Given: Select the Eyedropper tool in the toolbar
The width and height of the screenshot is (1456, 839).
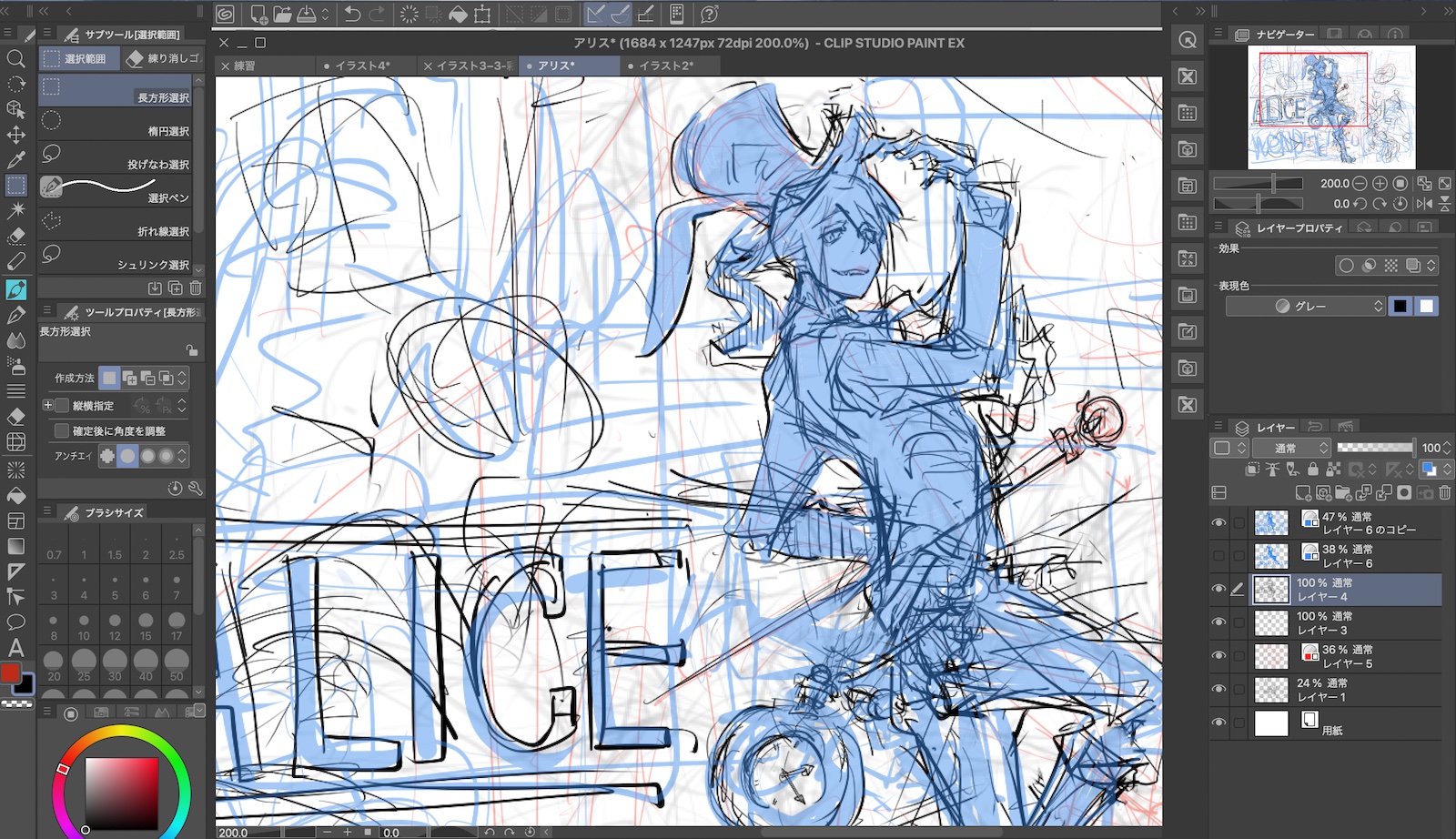Looking at the screenshot, I should 15,160.
